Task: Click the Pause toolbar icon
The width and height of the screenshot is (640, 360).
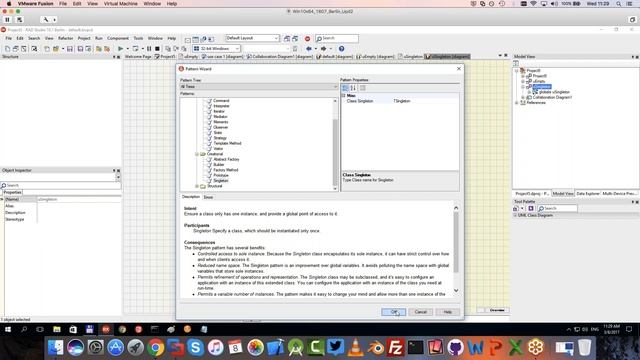Action: click(149, 49)
